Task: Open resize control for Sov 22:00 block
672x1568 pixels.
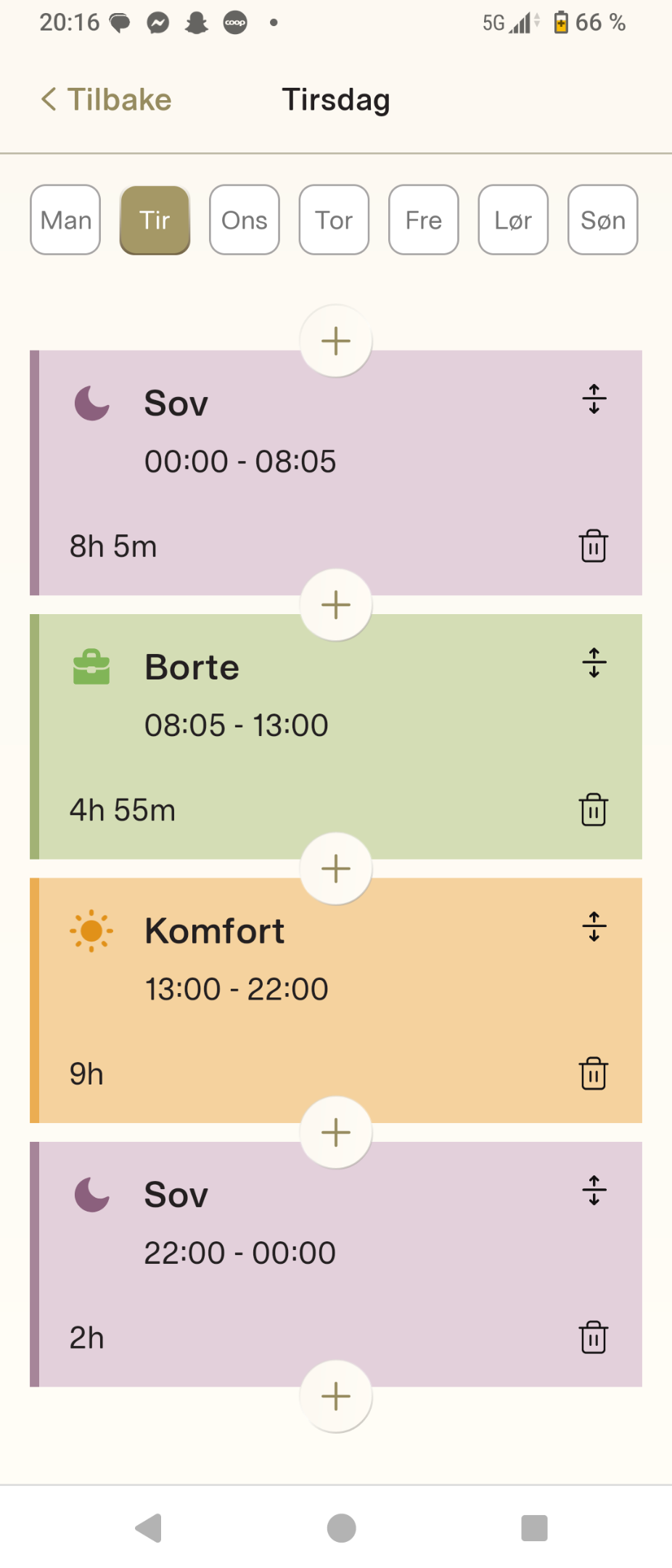Action: [x=594, y=1191]
